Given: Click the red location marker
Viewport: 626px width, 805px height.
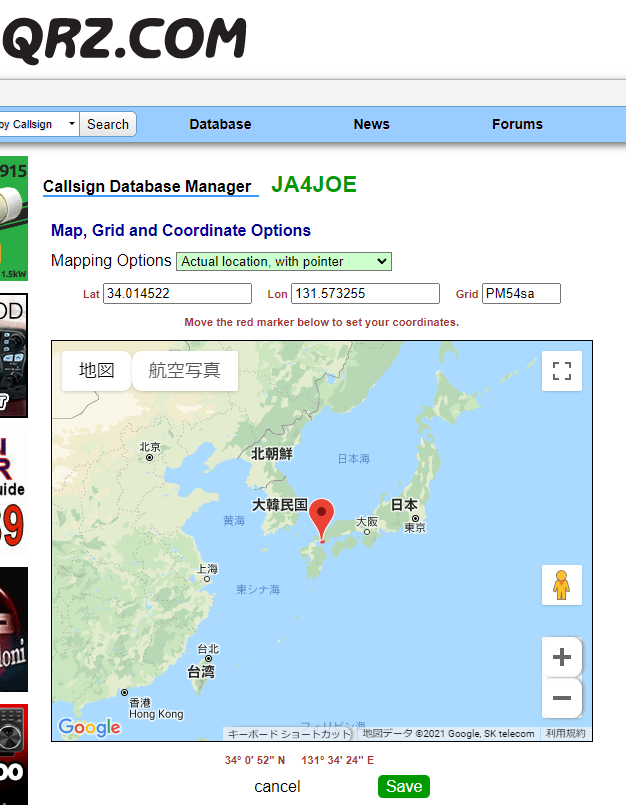Looking at the screenshot, I should pyautogui.click(x=321, y=518).
